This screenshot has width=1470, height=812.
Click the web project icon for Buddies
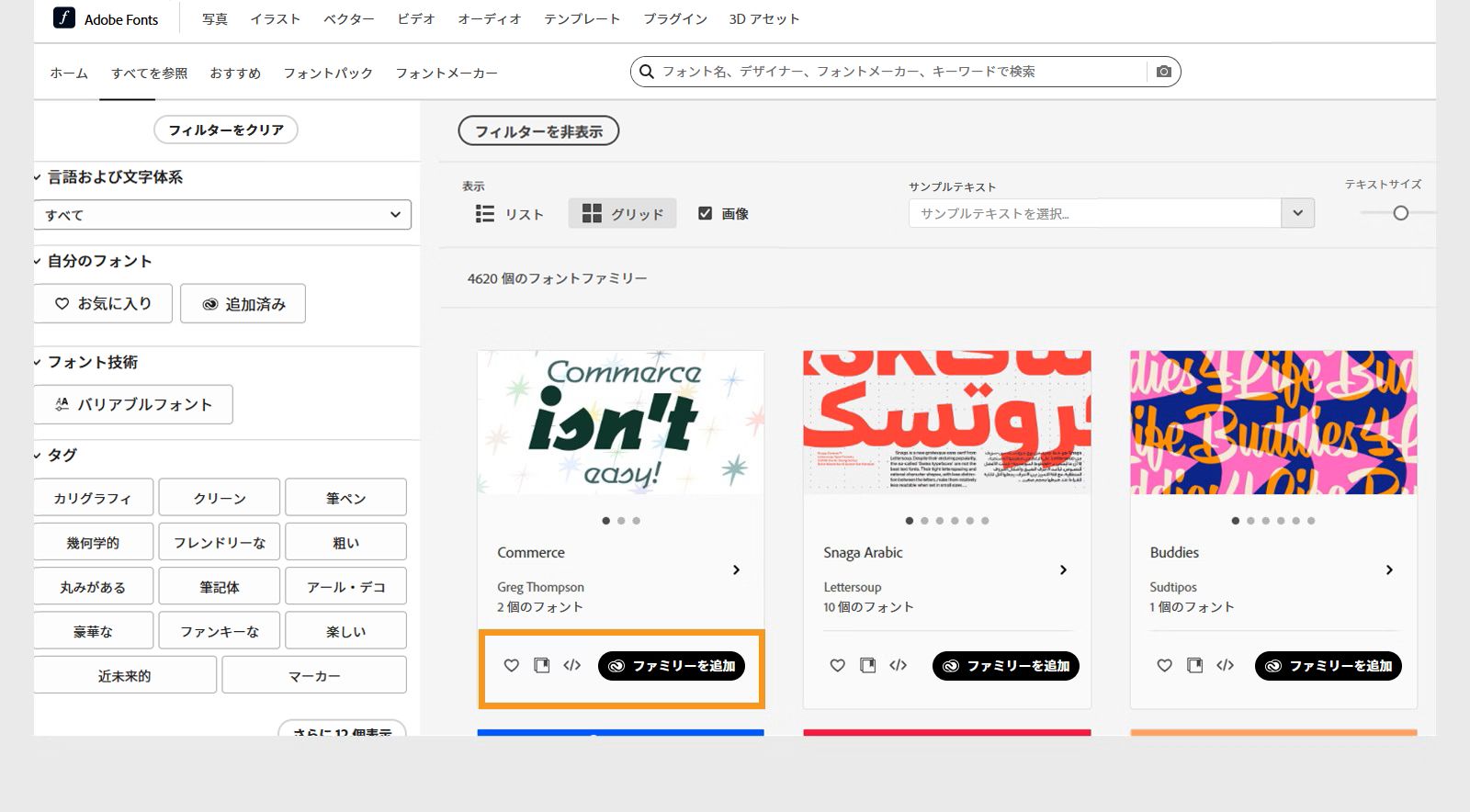(x=1195, y=666)
